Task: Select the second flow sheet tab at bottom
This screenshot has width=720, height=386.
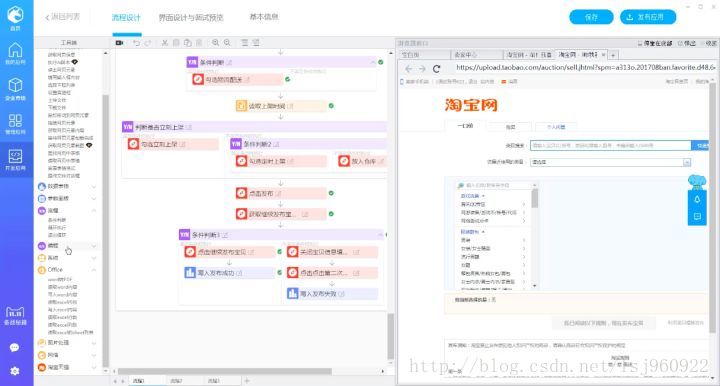Action: pos(176,381)
